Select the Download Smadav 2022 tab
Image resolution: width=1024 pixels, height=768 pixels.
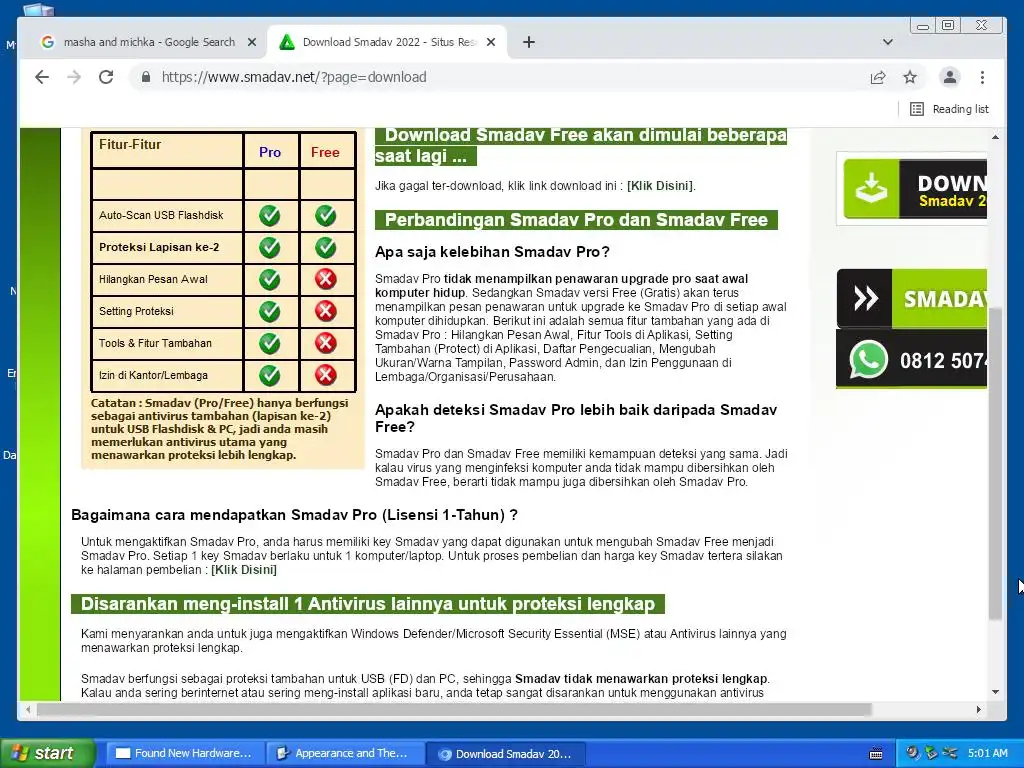[386, 42]
